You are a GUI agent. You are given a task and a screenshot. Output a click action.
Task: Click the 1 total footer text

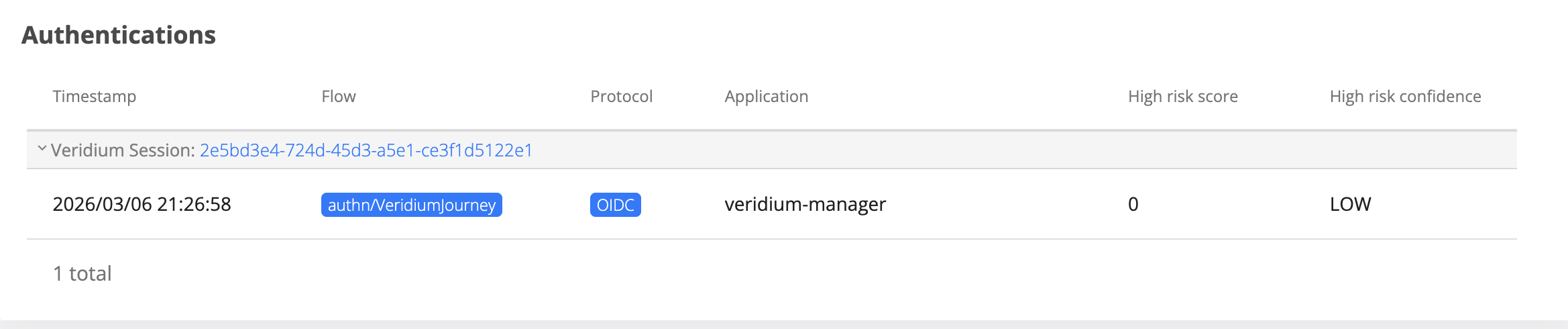coord(82,273)
